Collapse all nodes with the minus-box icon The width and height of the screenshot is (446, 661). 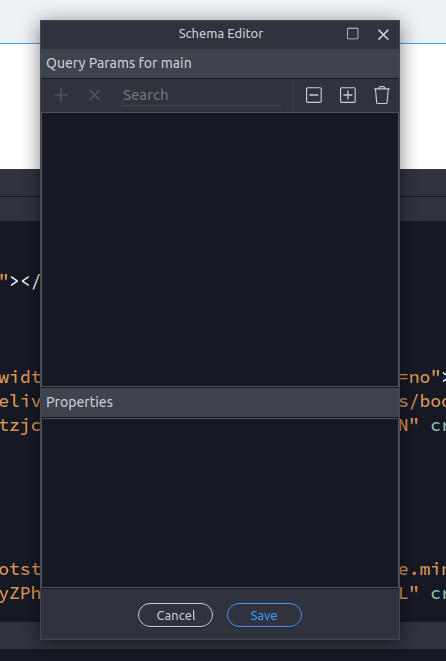(314, 95)
